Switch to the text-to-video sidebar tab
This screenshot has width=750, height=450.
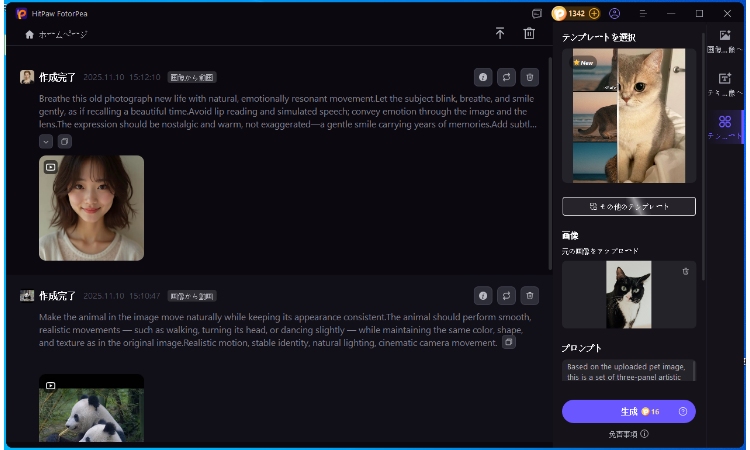coord(725,84)
